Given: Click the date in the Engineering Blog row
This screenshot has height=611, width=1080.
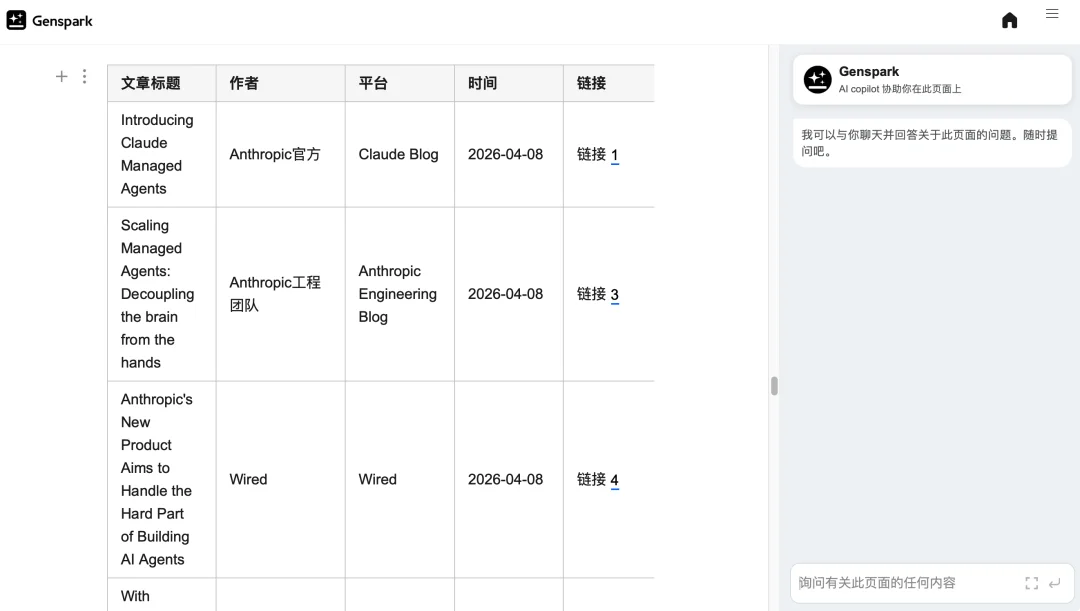Looking at the screenshot, I should click(x=506, y=294).
